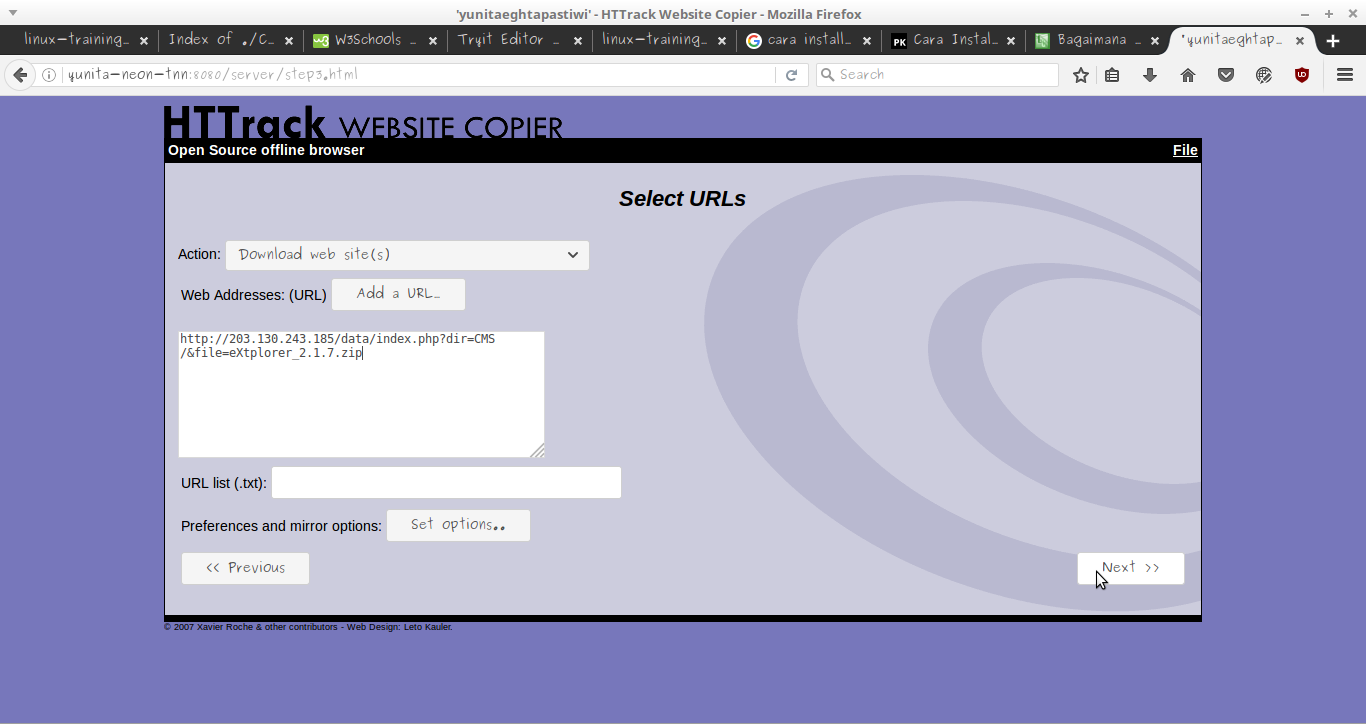The width and height of the screenshot is (1366, 724).
Task: Close the Bagaimana tab
Action: (x=1156, y=41)
